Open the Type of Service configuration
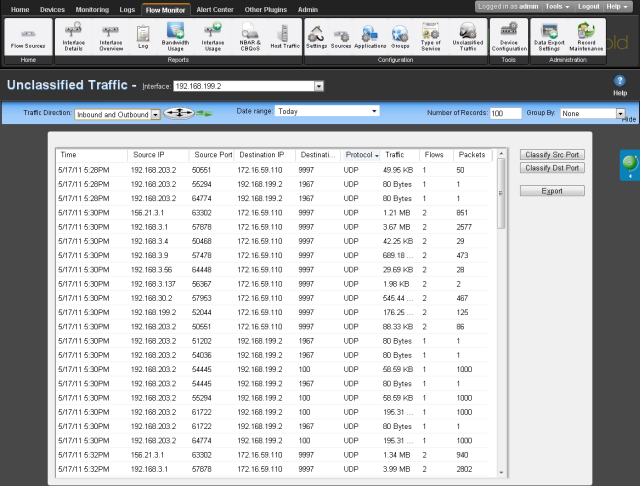640x486 pixels. point(430,38)
